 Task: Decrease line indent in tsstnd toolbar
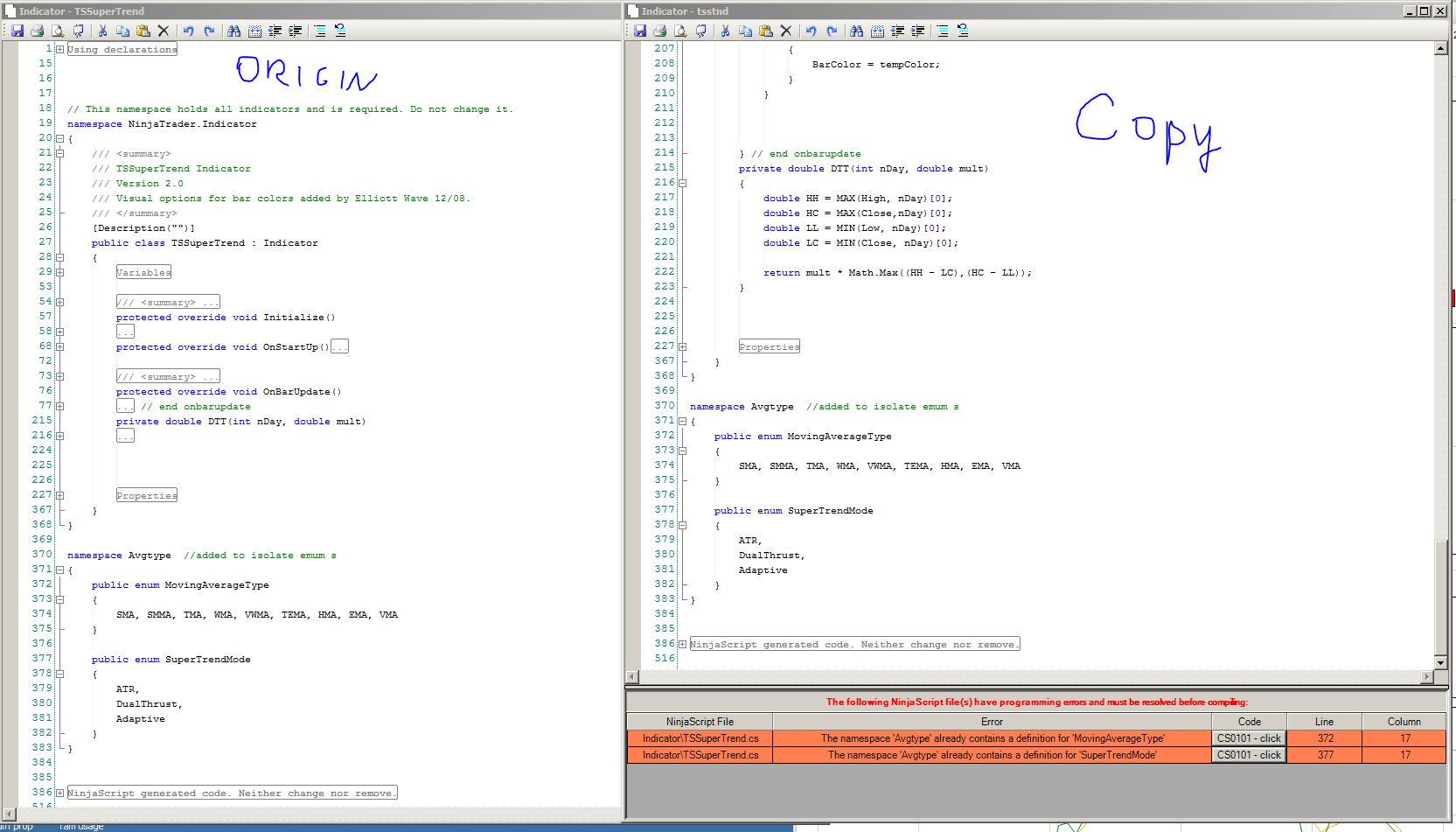tap(897, 31)
